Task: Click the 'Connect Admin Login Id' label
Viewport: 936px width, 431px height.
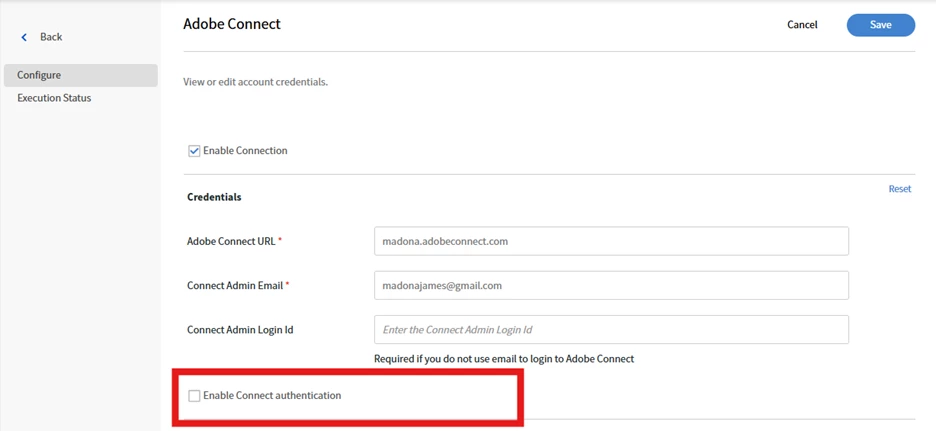Action: [240, 330]
